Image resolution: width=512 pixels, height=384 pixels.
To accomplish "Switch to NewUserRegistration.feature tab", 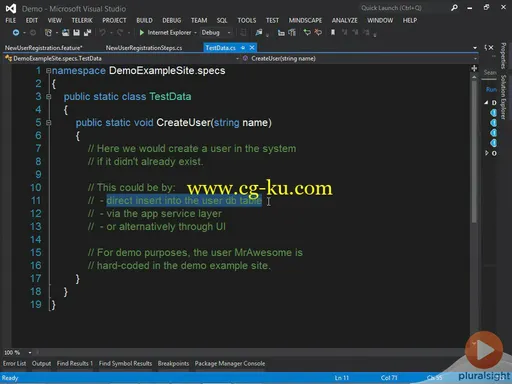I will pos(44,48).
